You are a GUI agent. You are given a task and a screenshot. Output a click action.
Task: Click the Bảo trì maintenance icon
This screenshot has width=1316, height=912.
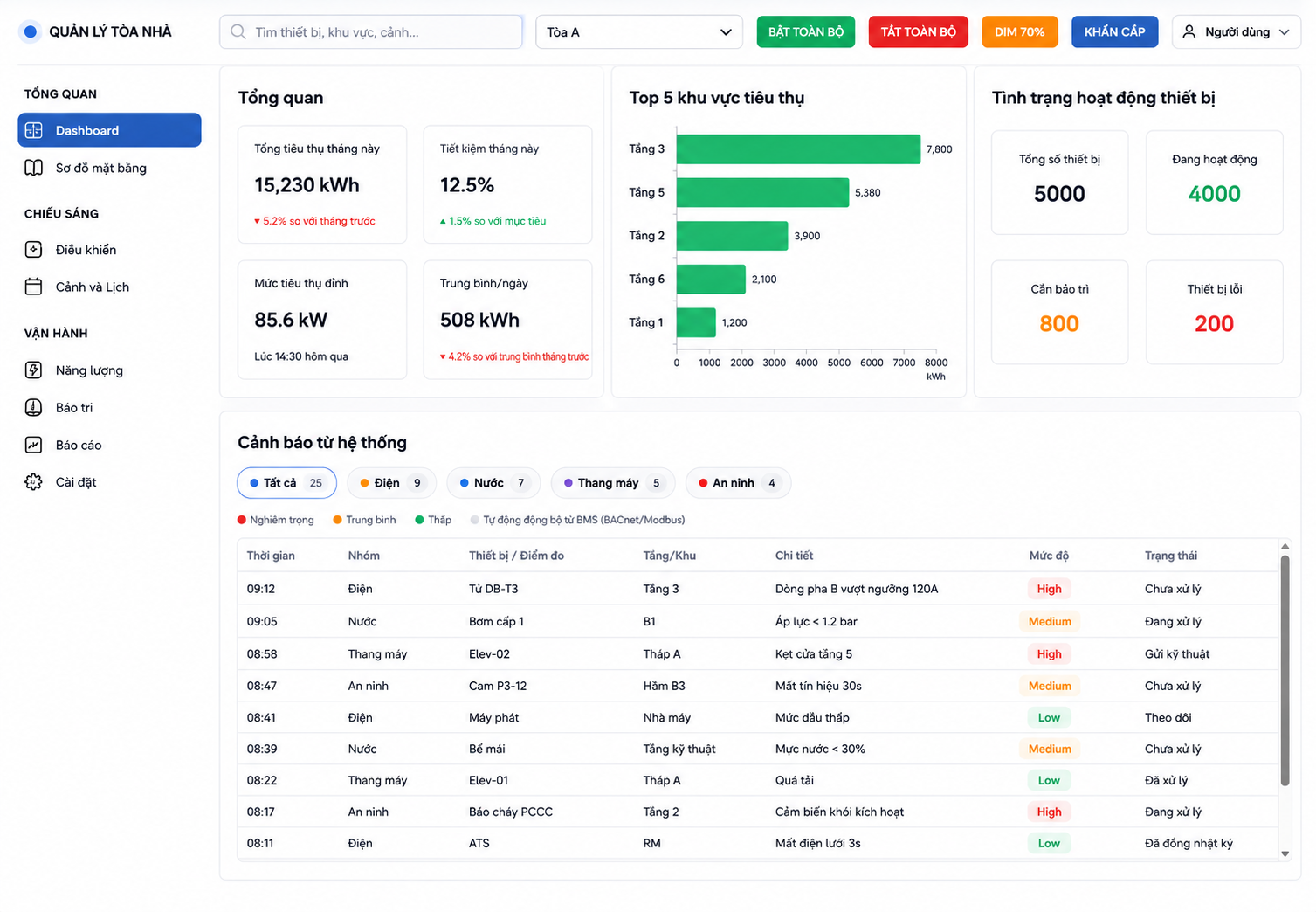(34, 407)
